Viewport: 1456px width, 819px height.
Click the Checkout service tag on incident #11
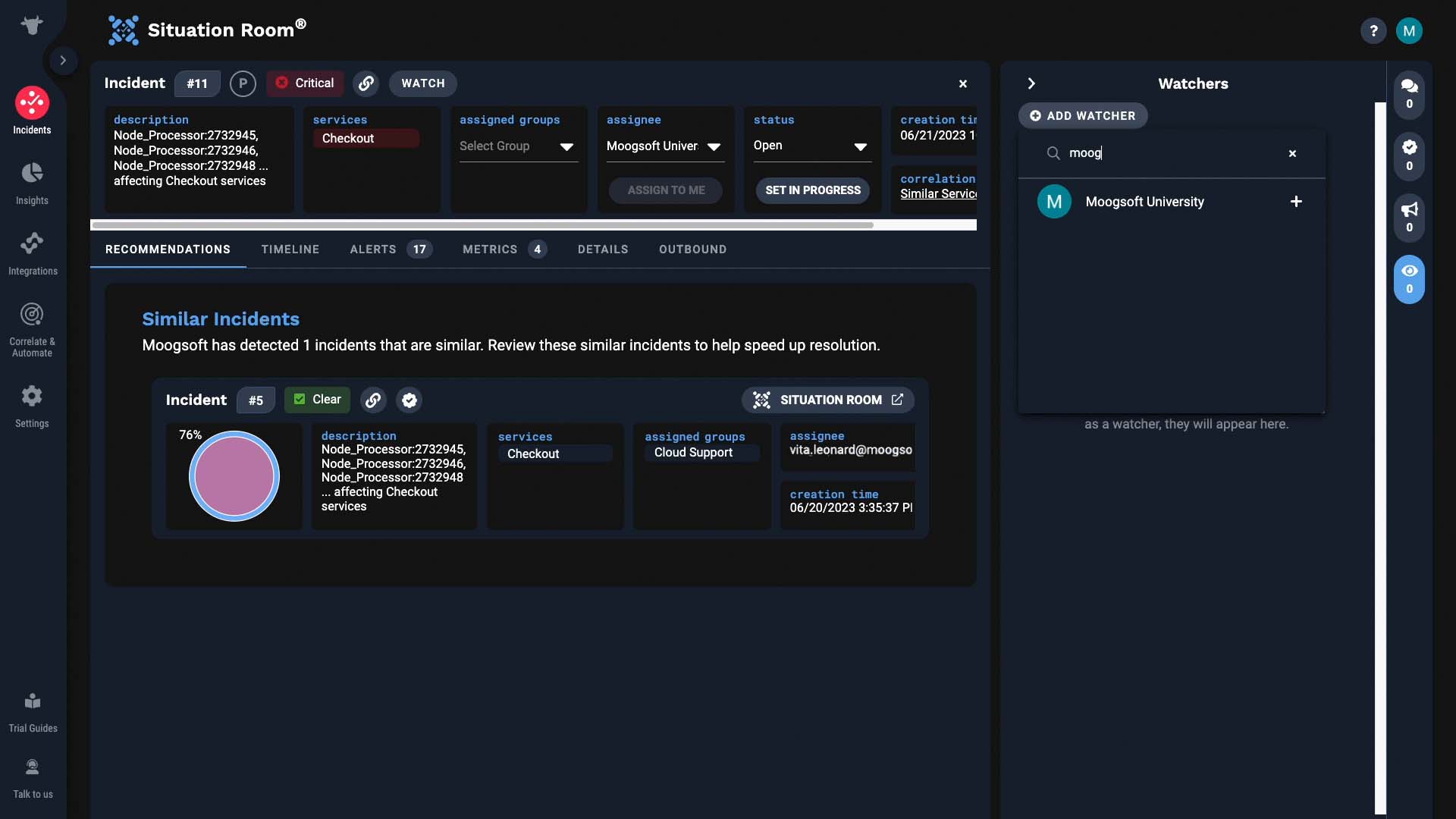(366, 139)
